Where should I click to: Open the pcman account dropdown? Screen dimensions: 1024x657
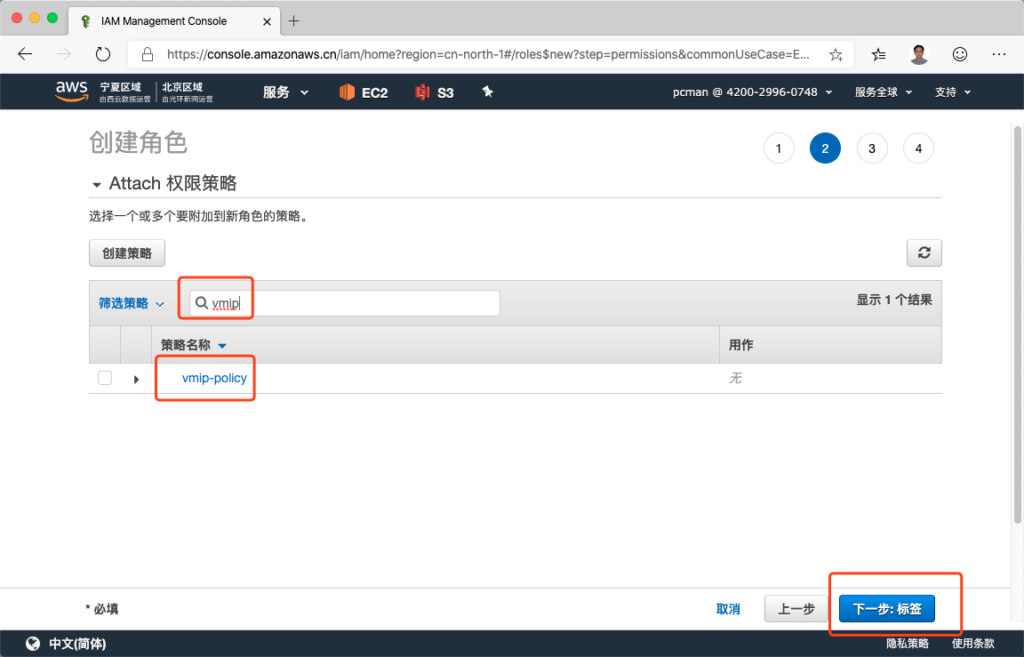(752, 92)
